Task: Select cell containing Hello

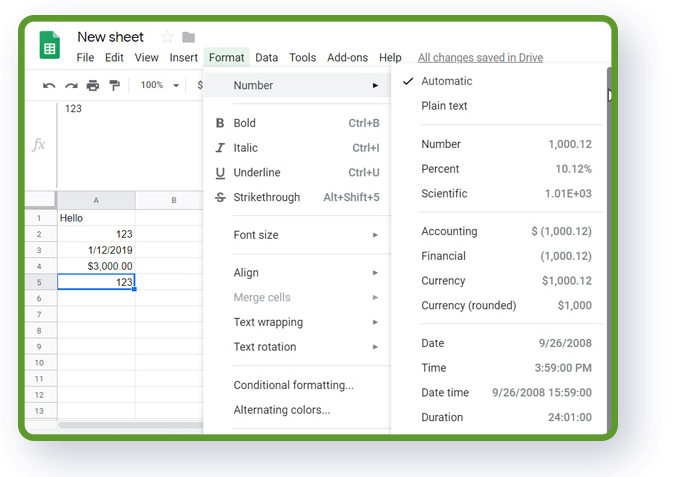Action: click(x=96, y=218)
